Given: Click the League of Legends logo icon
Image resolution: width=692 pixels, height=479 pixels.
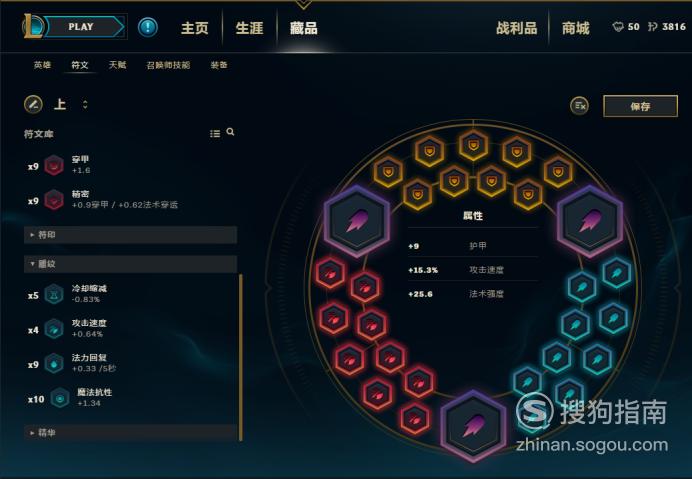Looking at the screenshot, I should pyautogui.click(x=32, y=26).
